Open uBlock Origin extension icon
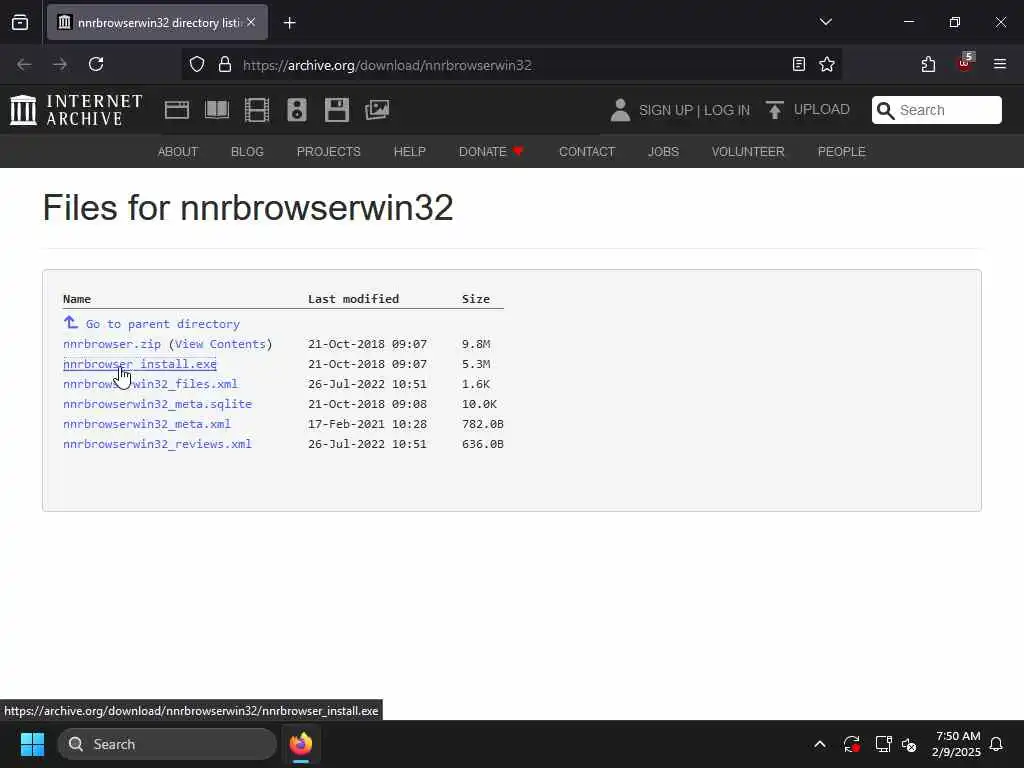 coord(965,63)
